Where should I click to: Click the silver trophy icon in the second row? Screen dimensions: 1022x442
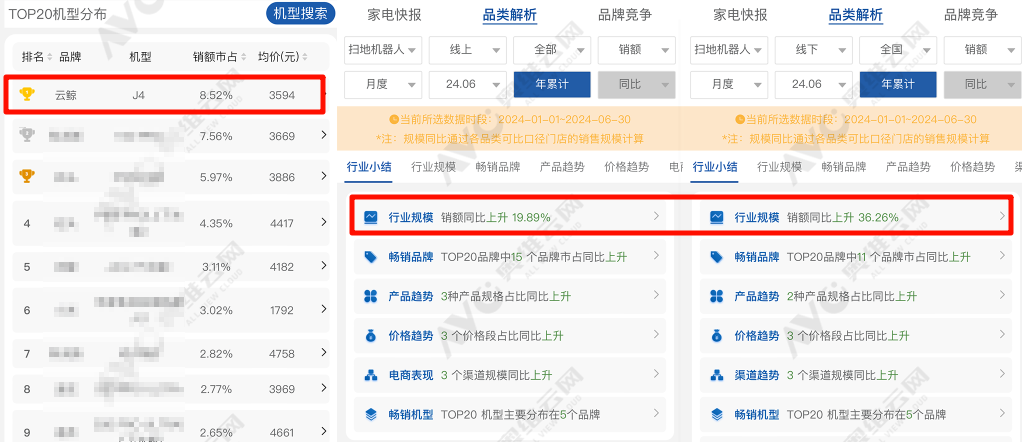[27, 135]
